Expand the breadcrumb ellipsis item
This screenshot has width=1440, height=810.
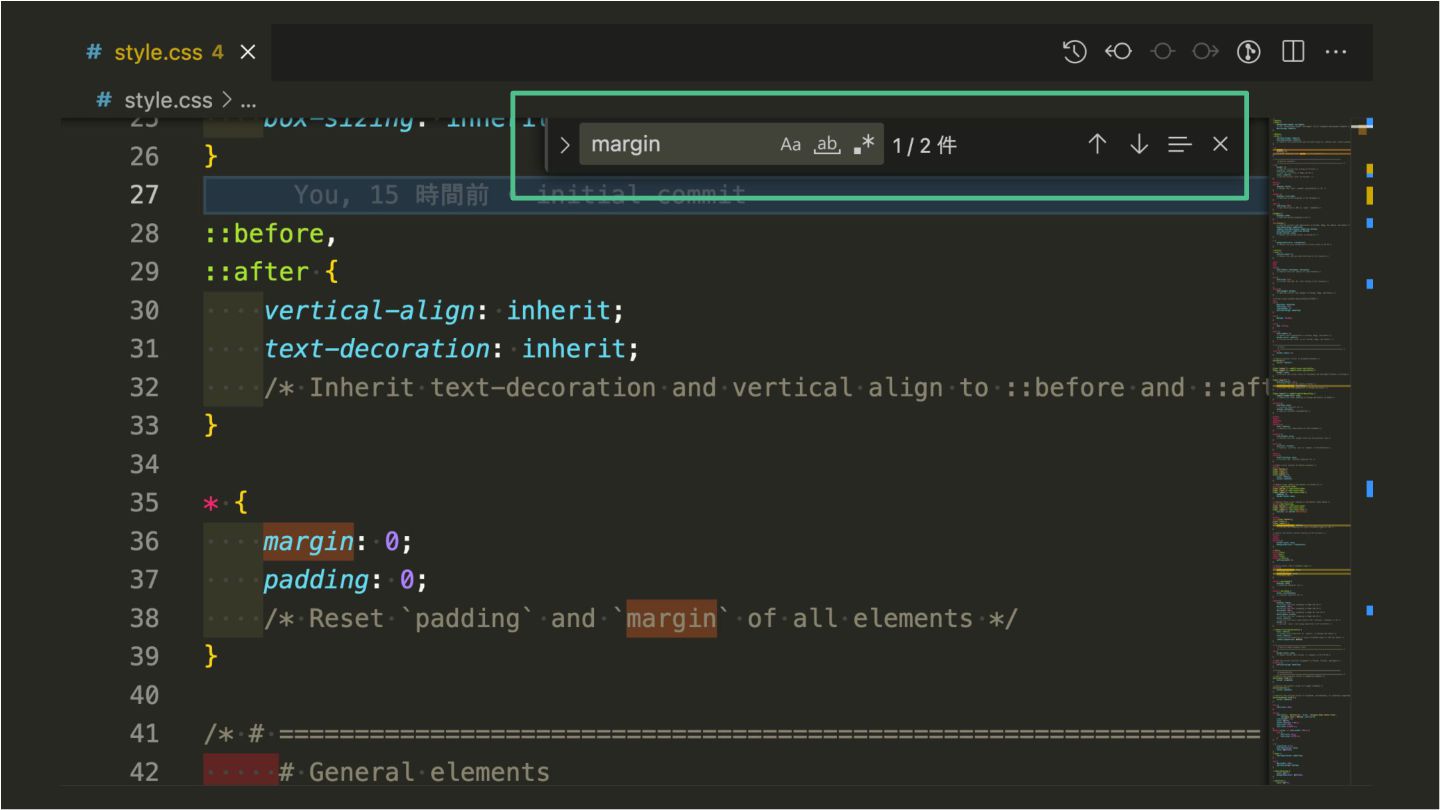point(248,100)
